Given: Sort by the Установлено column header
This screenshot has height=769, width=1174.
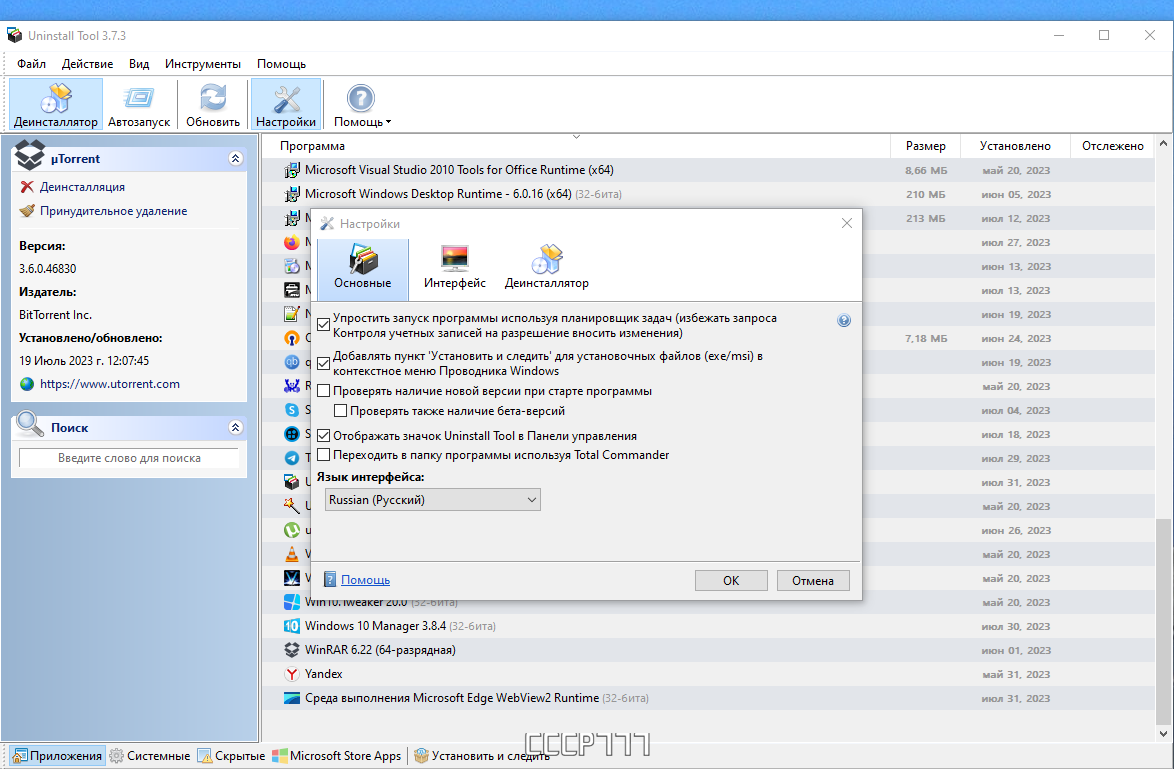Looking at the screenshot, I should tap(1015, 146).
